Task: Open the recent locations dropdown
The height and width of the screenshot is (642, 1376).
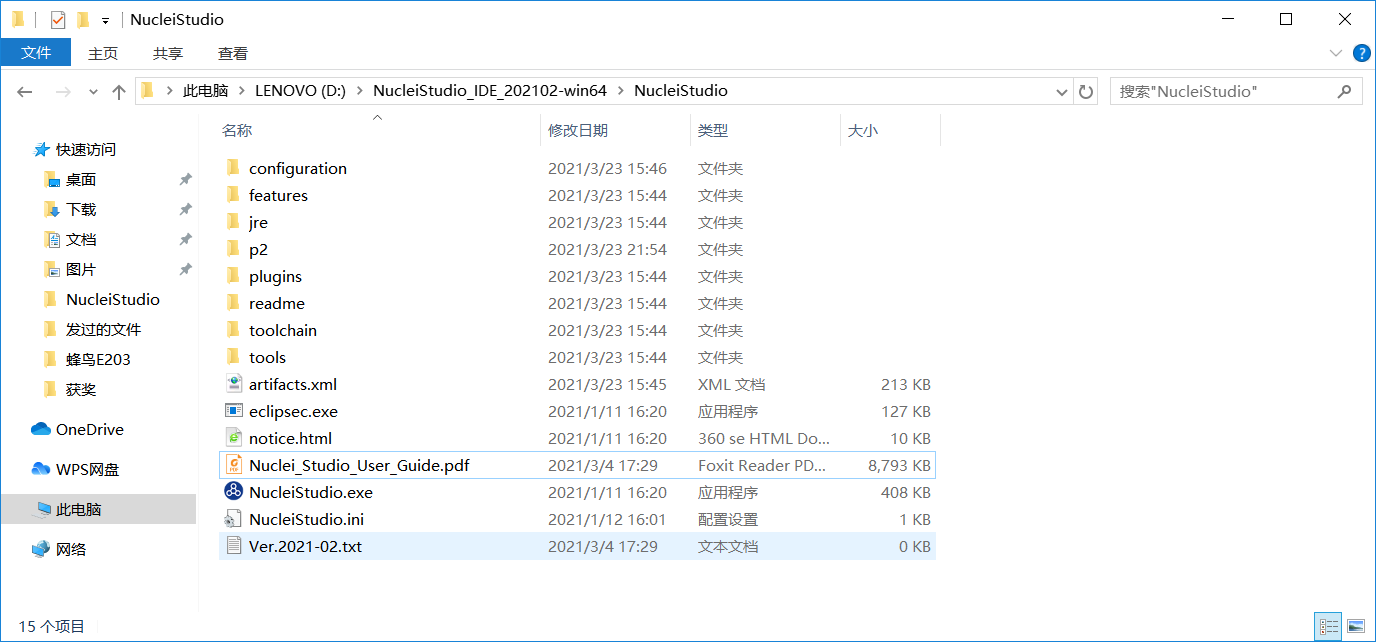Action: tap(93, 91)
